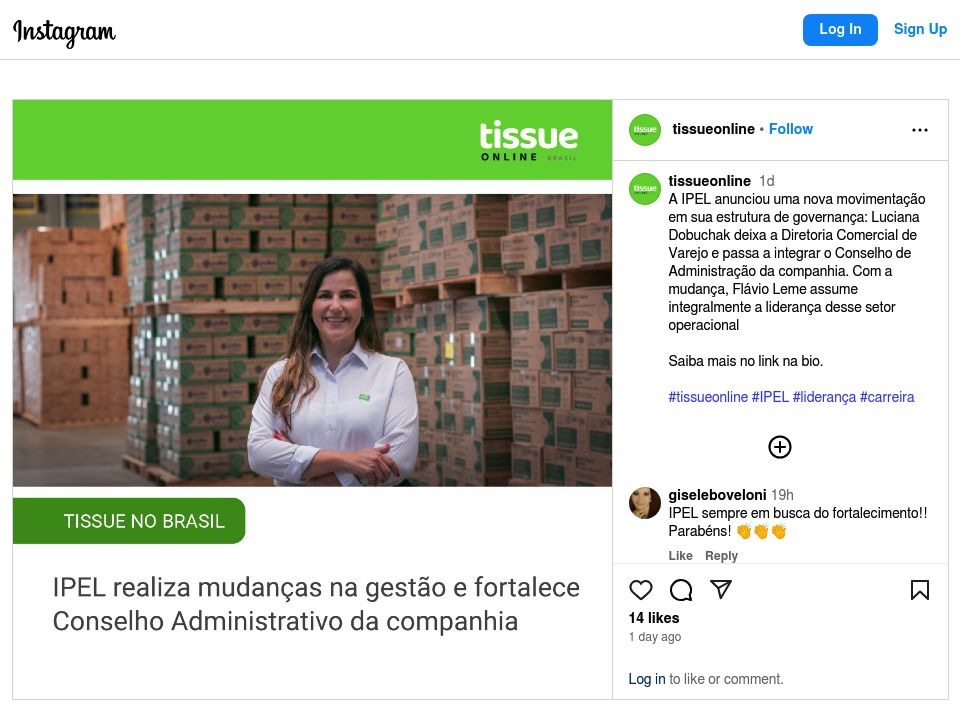Click the IPEL post image
Screen dimensions: 960x709
312,399
